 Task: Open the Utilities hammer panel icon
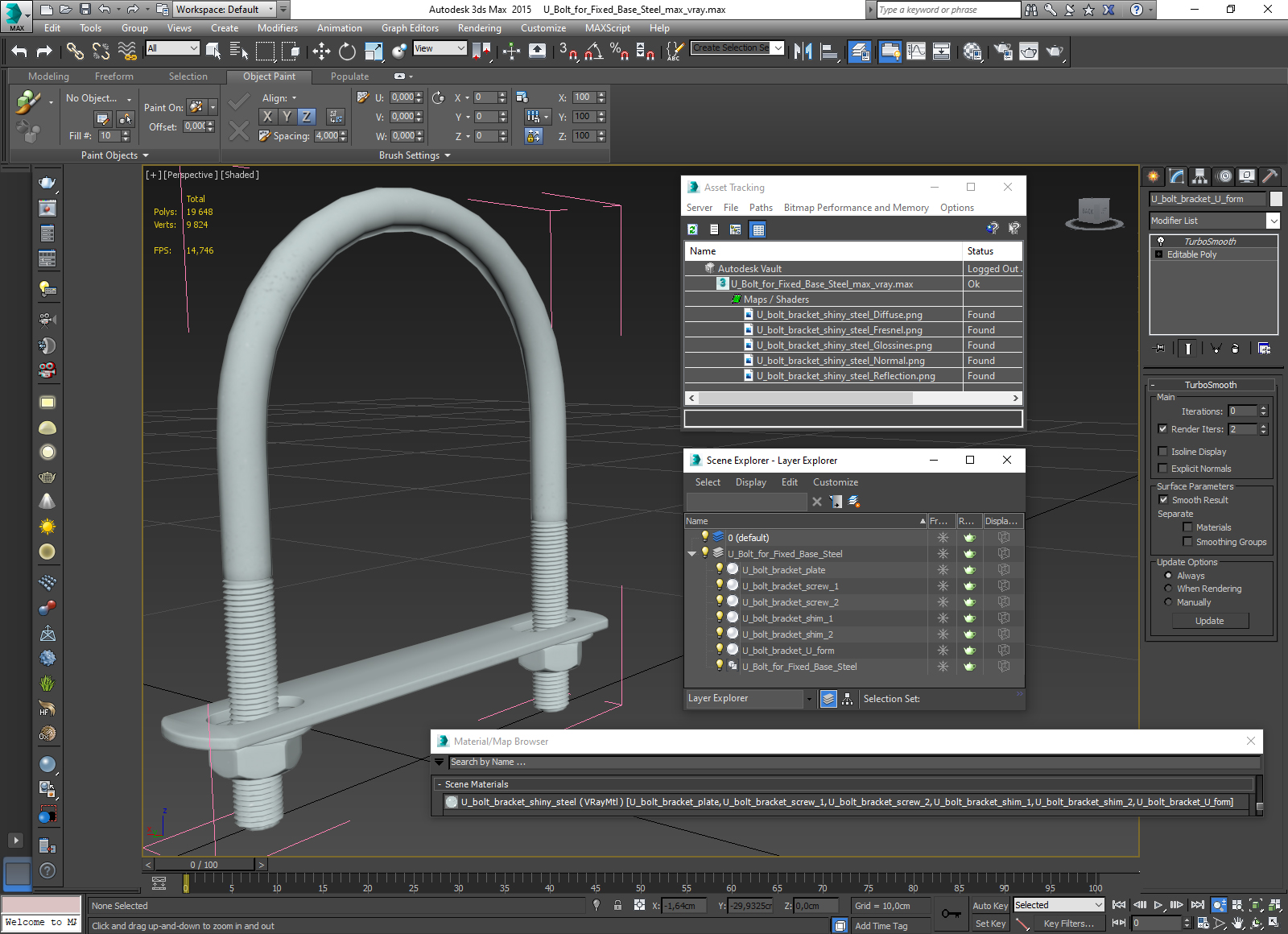(x=1269, y=176)
